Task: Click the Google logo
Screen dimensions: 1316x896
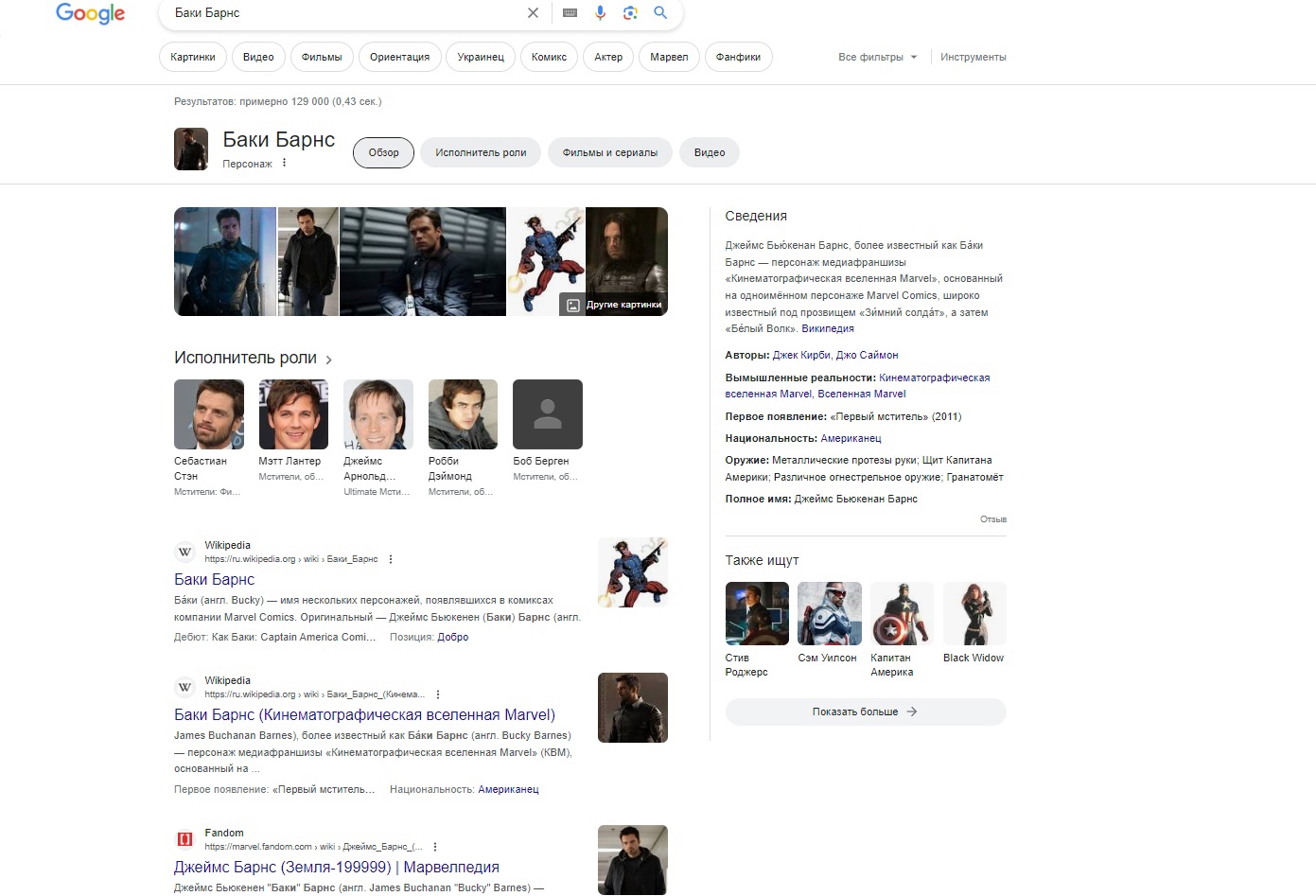Action: [x=91, y=13]
